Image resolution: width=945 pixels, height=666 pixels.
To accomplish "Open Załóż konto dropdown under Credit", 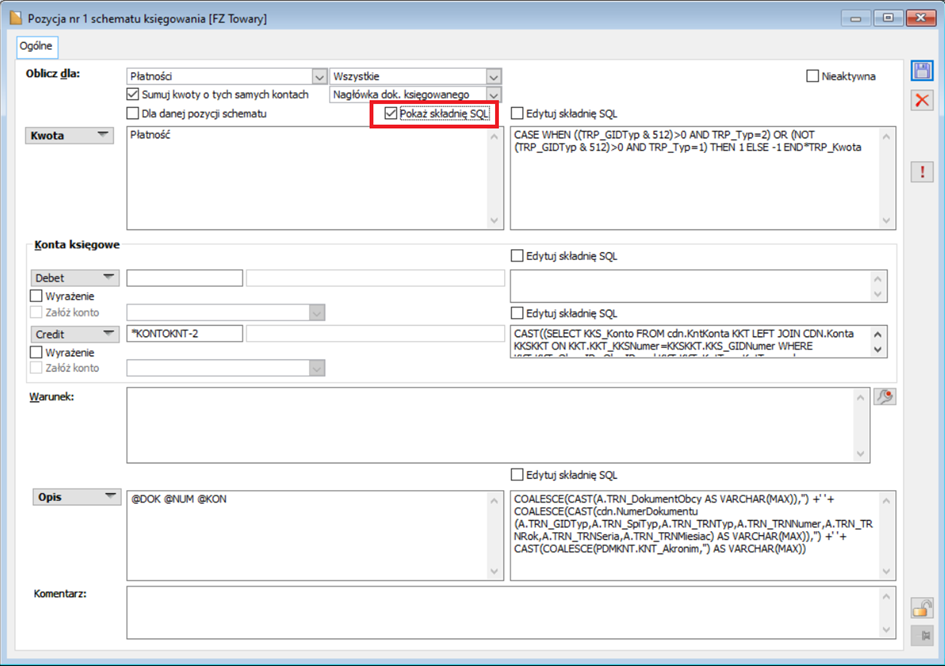I will (x=317, y=368).
